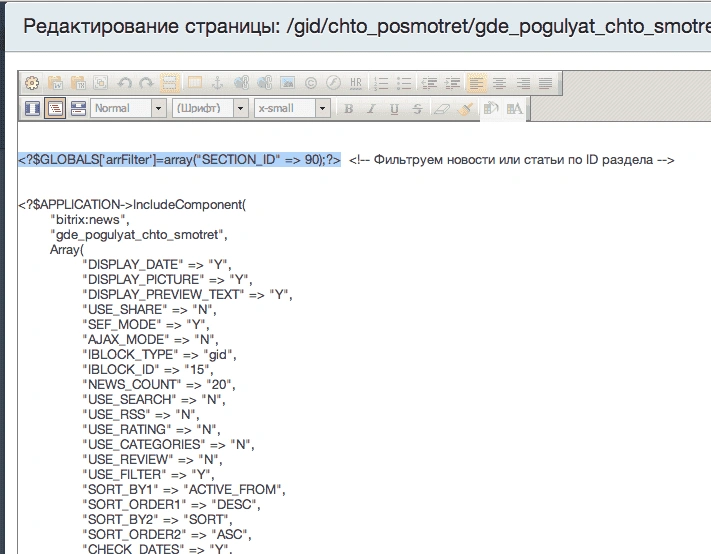Click the "AJAX_MODE" => "N" line
711x554 pixels.
(151, 339)
